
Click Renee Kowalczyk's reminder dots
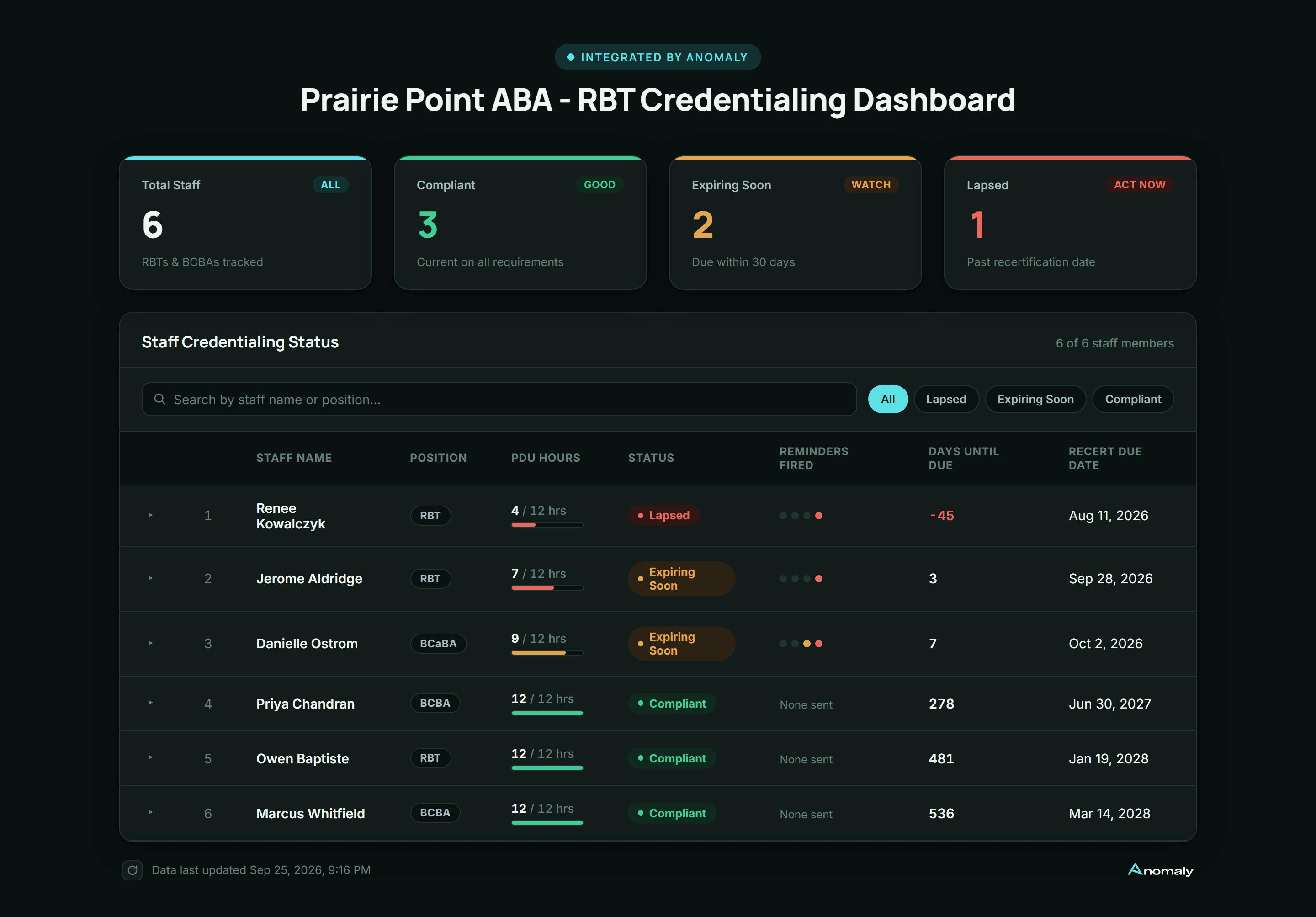[x=801, y=516]
